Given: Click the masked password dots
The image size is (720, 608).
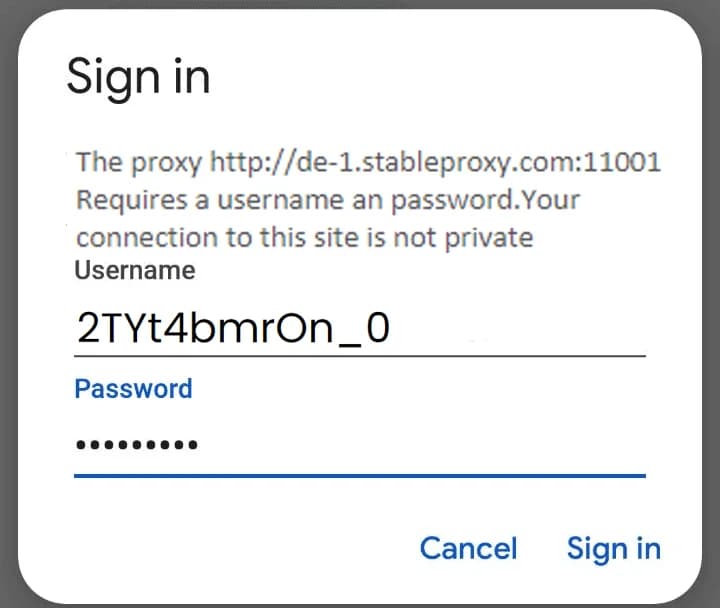Looking at the screenshot, I should [136, 444].
